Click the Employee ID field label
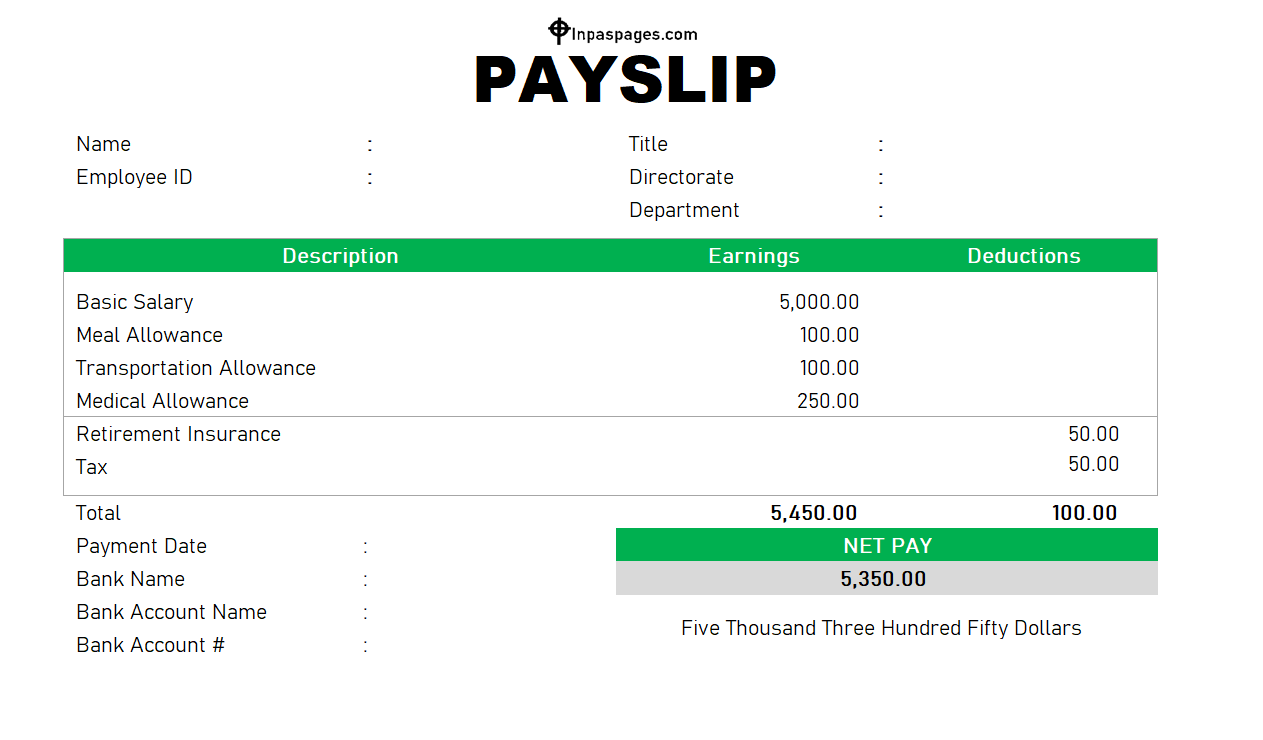The image size is (1263, 740). [134, 177]
